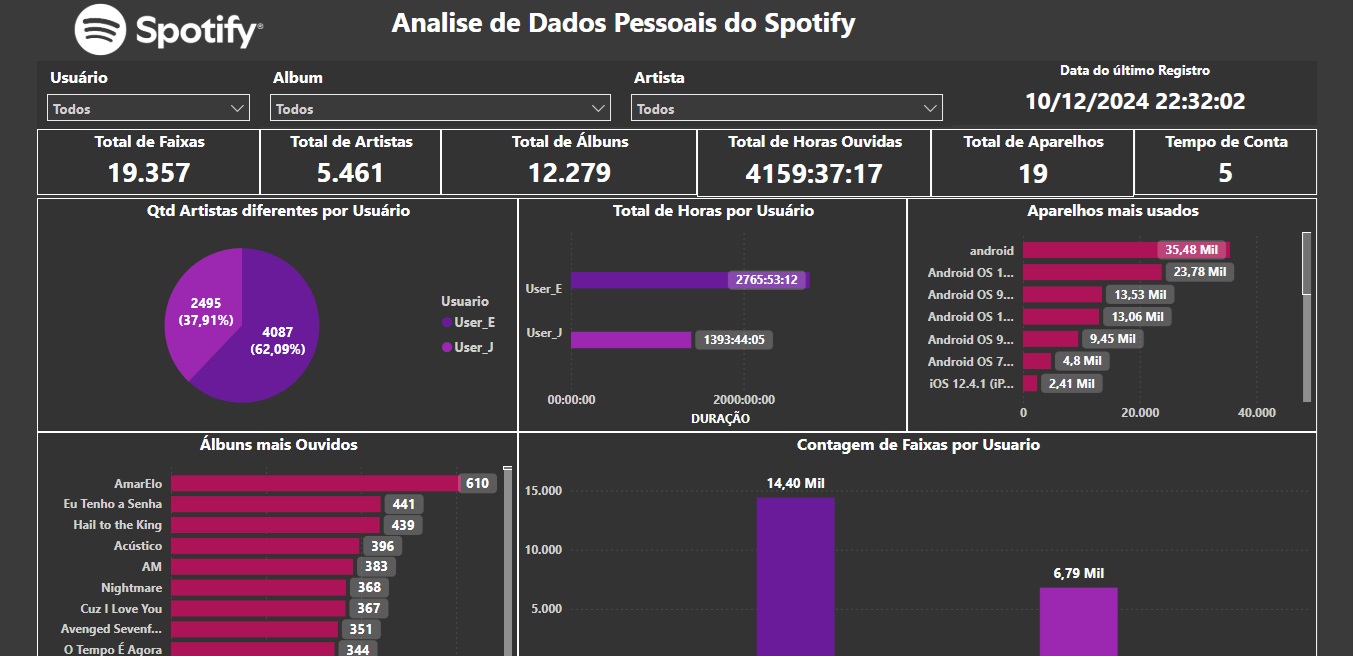
Task: Click the 13,06 Mil device data label
Action: (x=1136, y=316)
